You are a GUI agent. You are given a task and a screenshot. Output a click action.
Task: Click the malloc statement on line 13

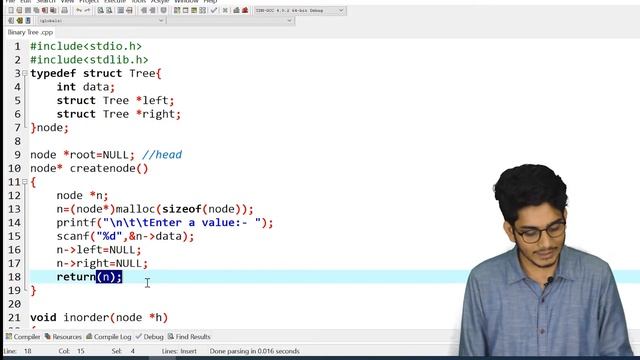[x=155, y=209]
